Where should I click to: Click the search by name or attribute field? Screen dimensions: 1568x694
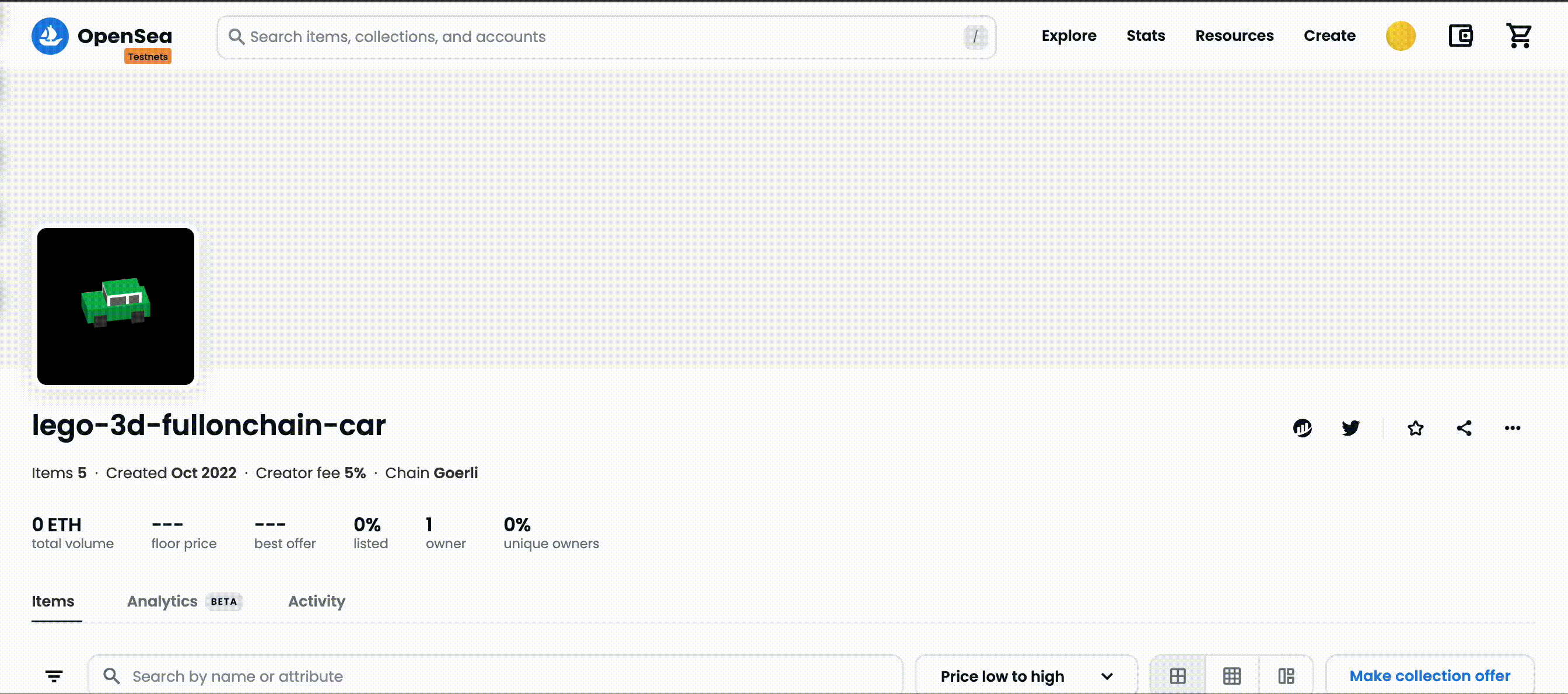tap(497, 676)
